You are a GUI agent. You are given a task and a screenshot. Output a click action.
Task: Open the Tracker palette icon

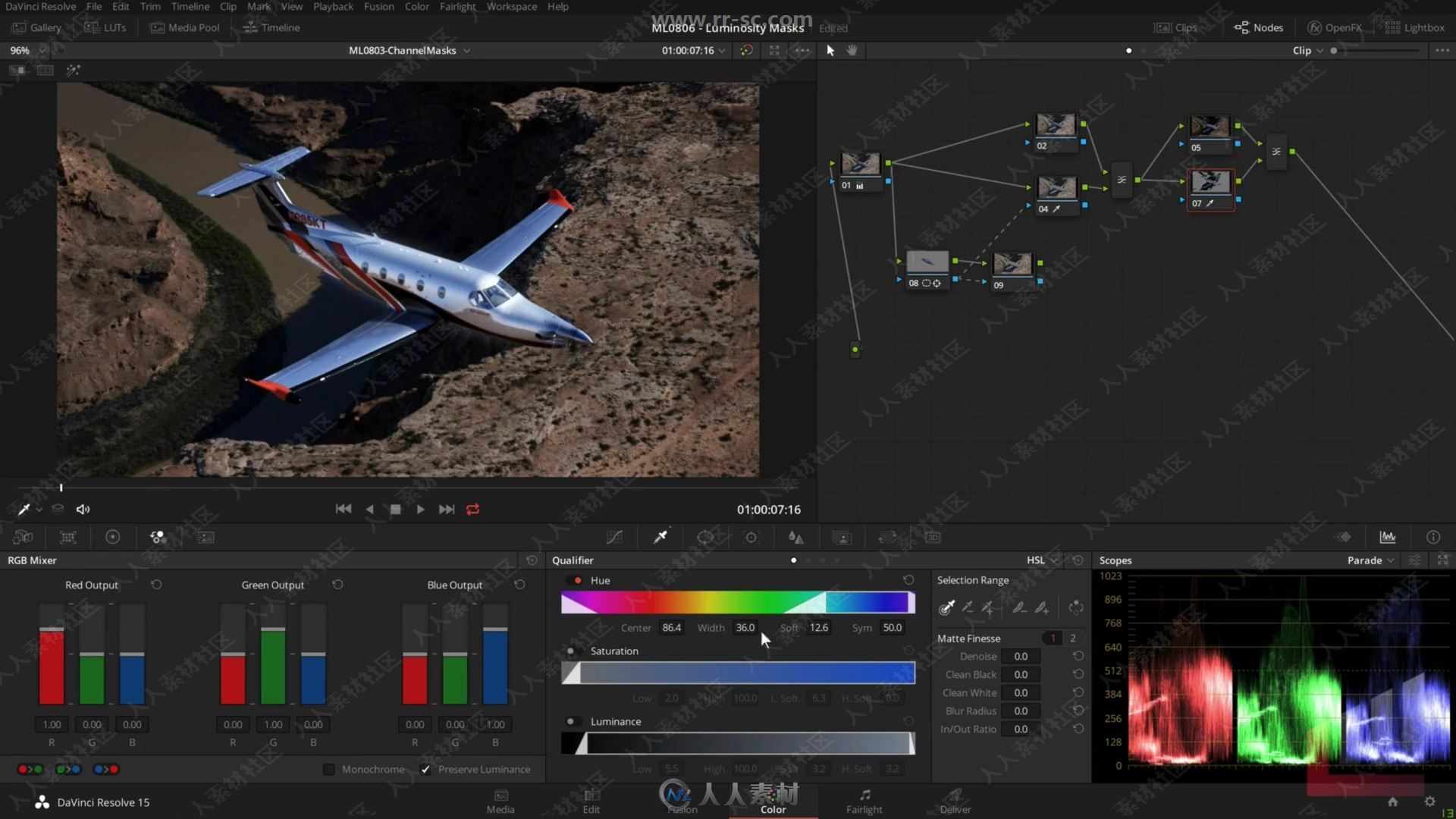point(751,537)
